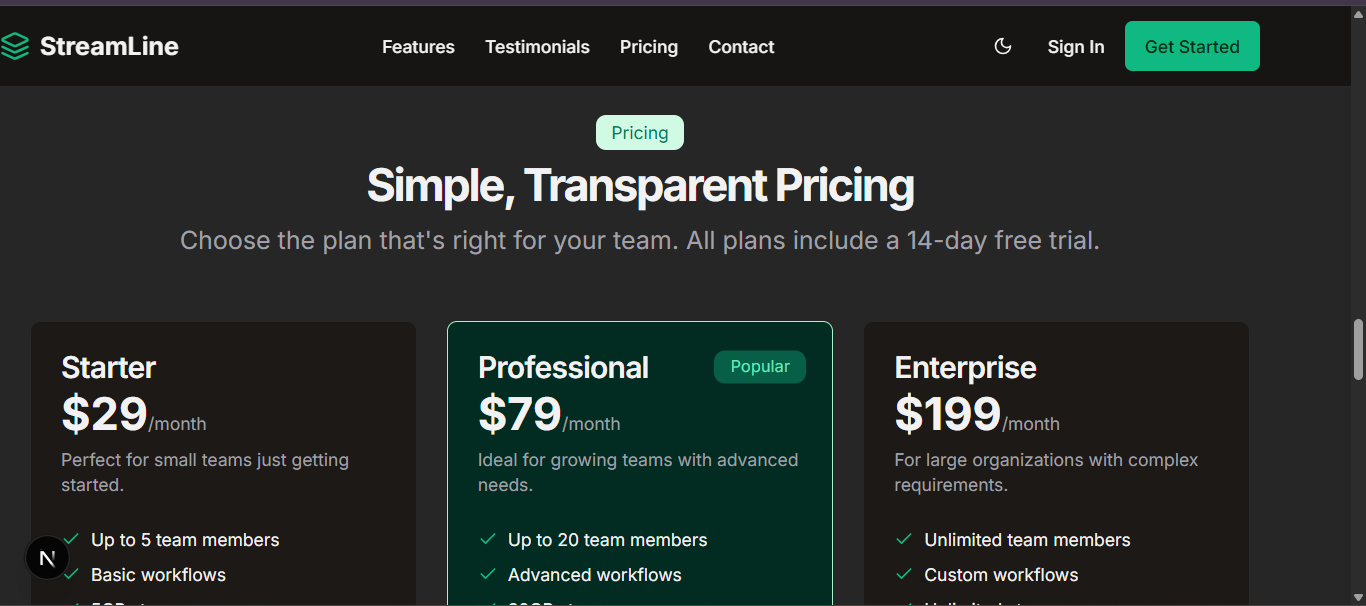This screenshot has height=606, width=1366.
Task: Click checkmark next to Basic workflows
Action: (71, 574)
